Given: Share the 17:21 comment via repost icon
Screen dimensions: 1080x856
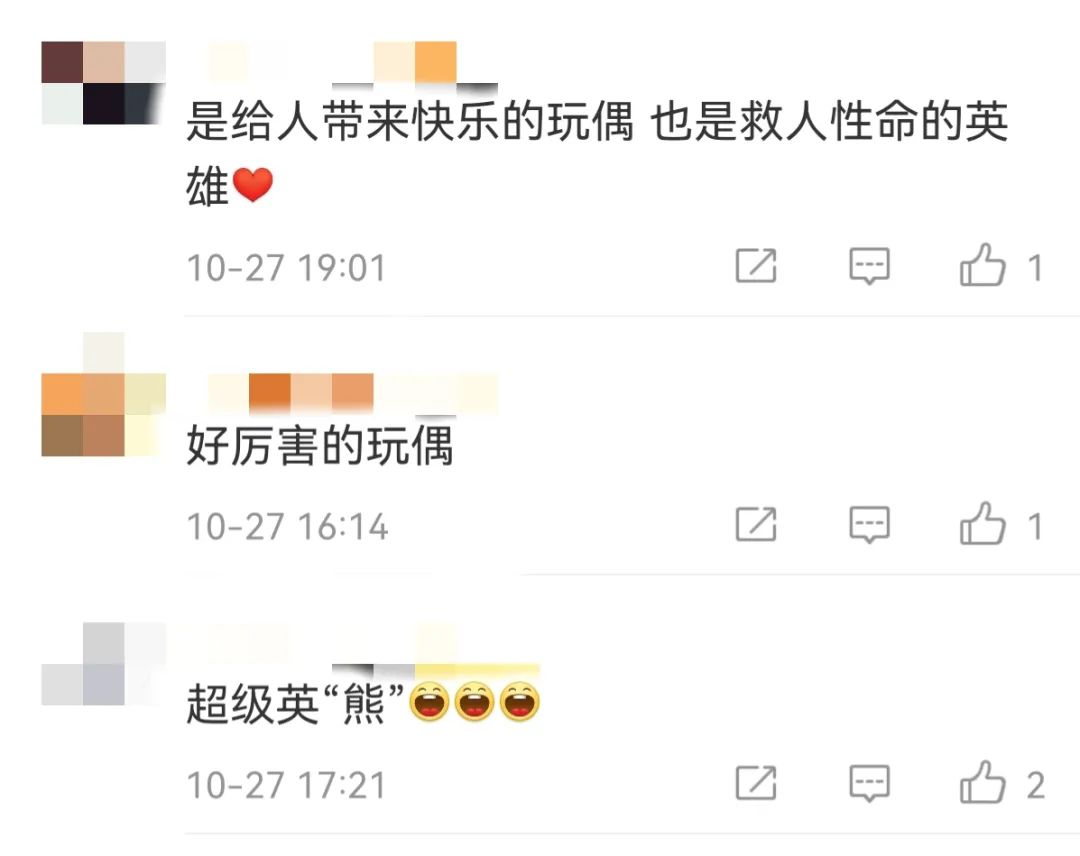Looking at the screenshot, I should click(x=756, y=782).
